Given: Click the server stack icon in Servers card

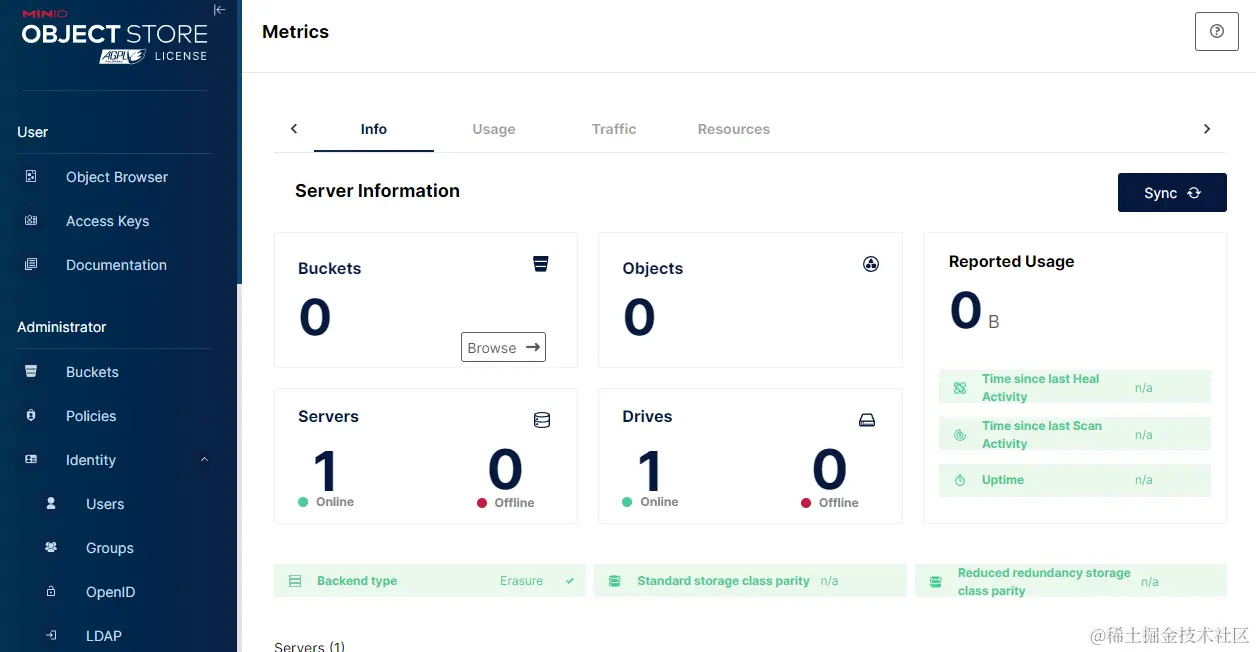Looking at the screenshot, I should click(542, 420).
